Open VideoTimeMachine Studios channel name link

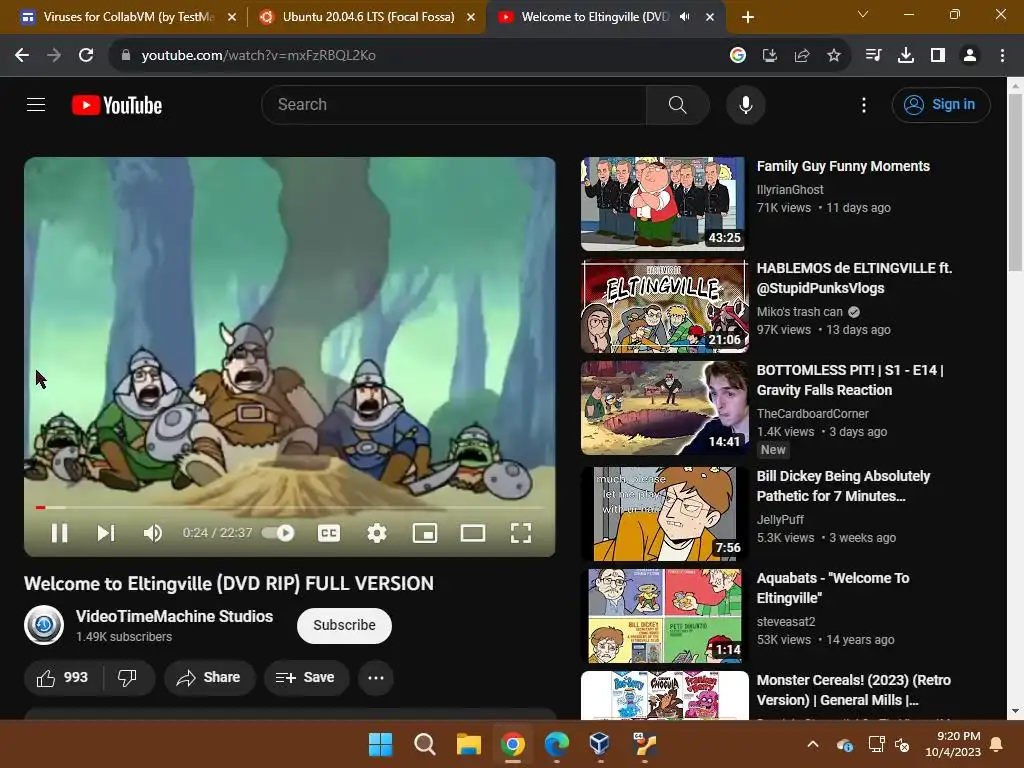click(x=174, y=616)
